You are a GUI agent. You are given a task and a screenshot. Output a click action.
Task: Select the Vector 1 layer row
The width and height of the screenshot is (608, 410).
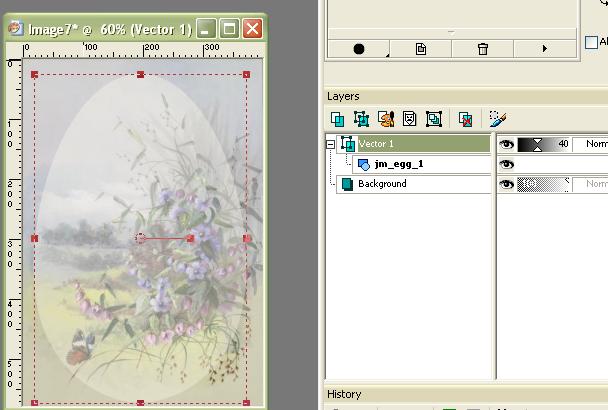(x=413, y=144)
